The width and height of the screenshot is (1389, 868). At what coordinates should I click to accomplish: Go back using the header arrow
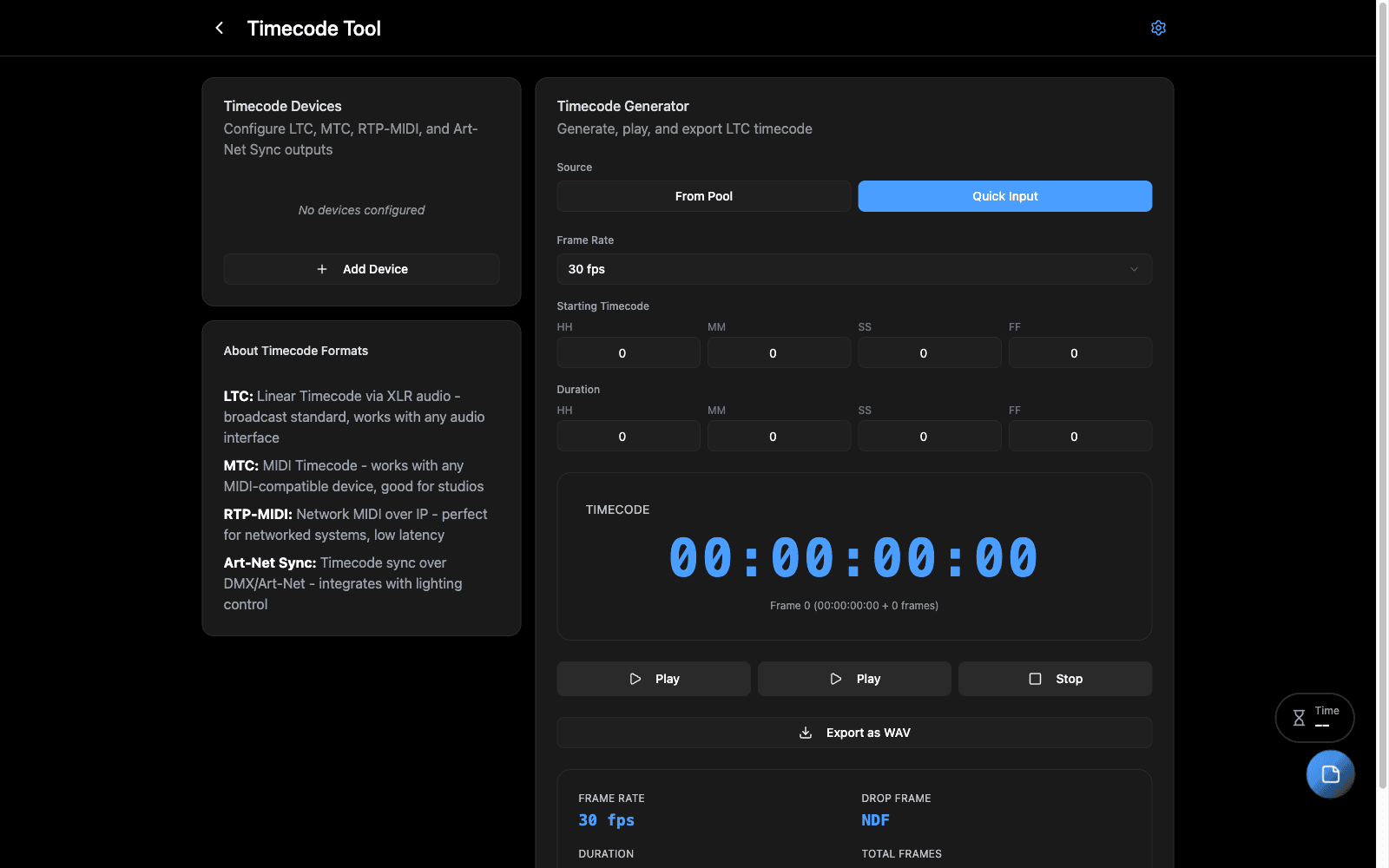click(220, 28)
